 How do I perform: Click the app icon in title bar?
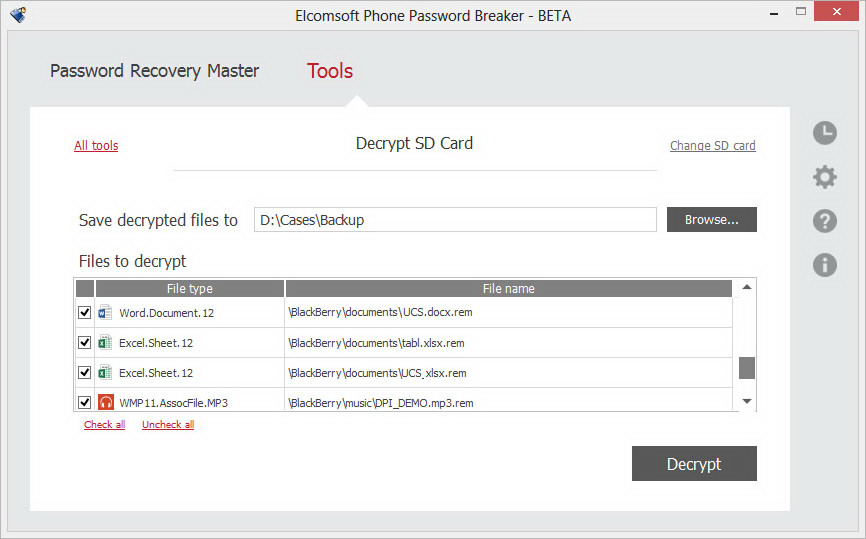point(17,16)
